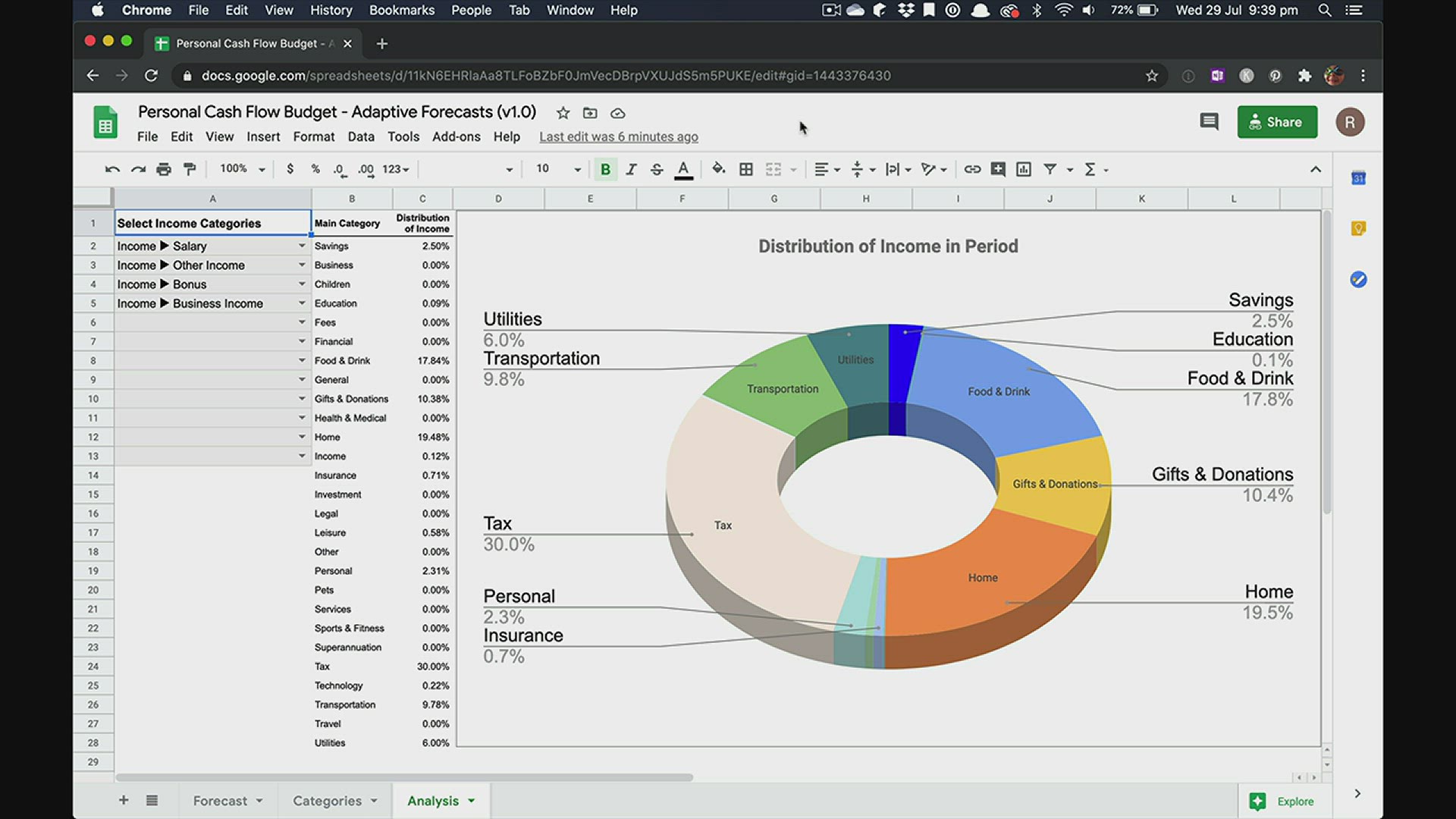Click the insert link icon
The image size is (1456, 819).
[972, 169]
